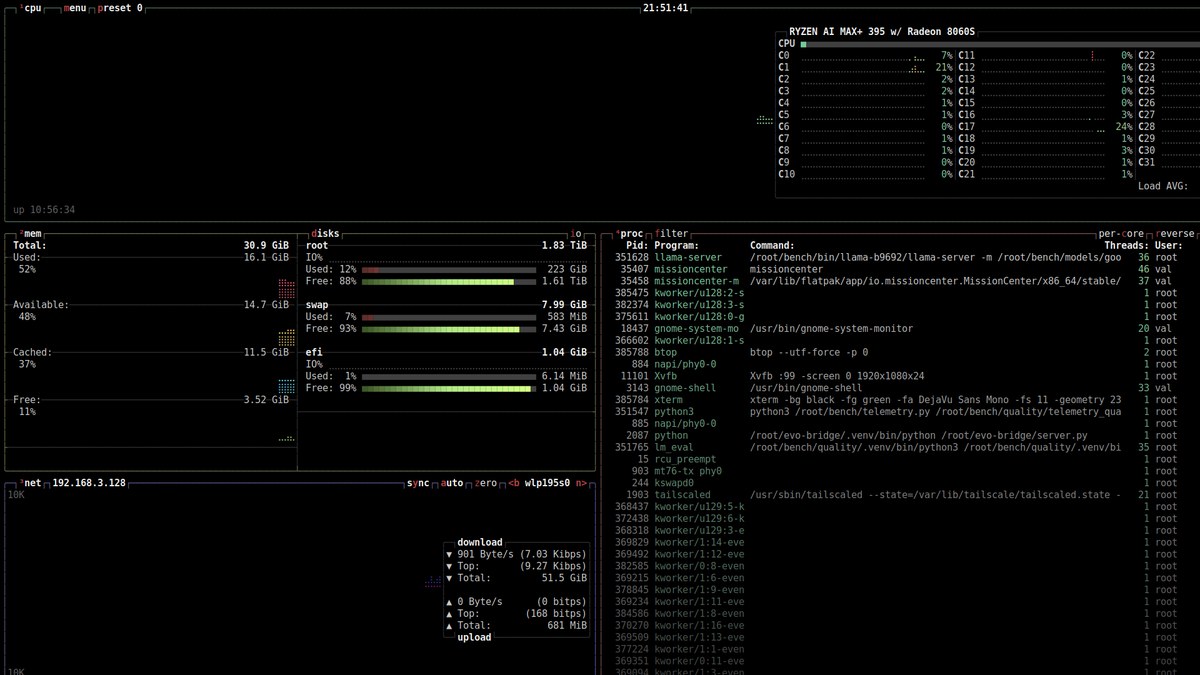
Task: Select next network interface with n>
Action: (x=581, y=483)
